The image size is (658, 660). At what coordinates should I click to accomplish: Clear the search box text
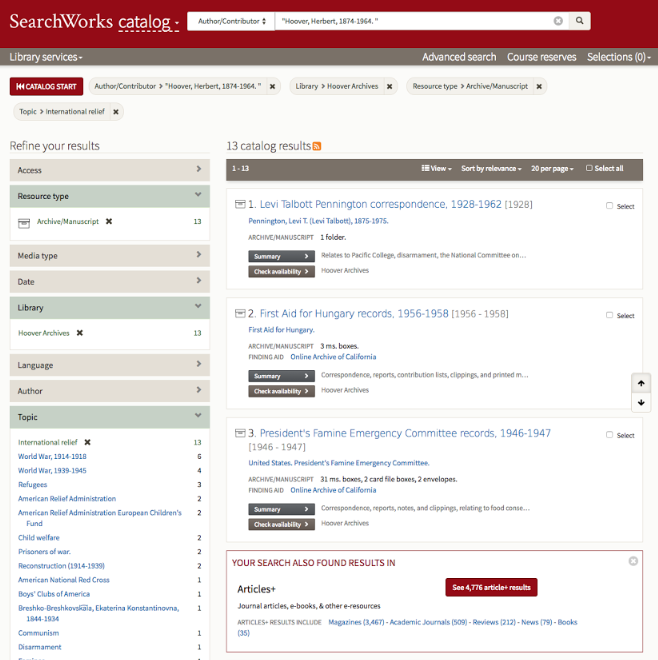(x=558, y=21)
